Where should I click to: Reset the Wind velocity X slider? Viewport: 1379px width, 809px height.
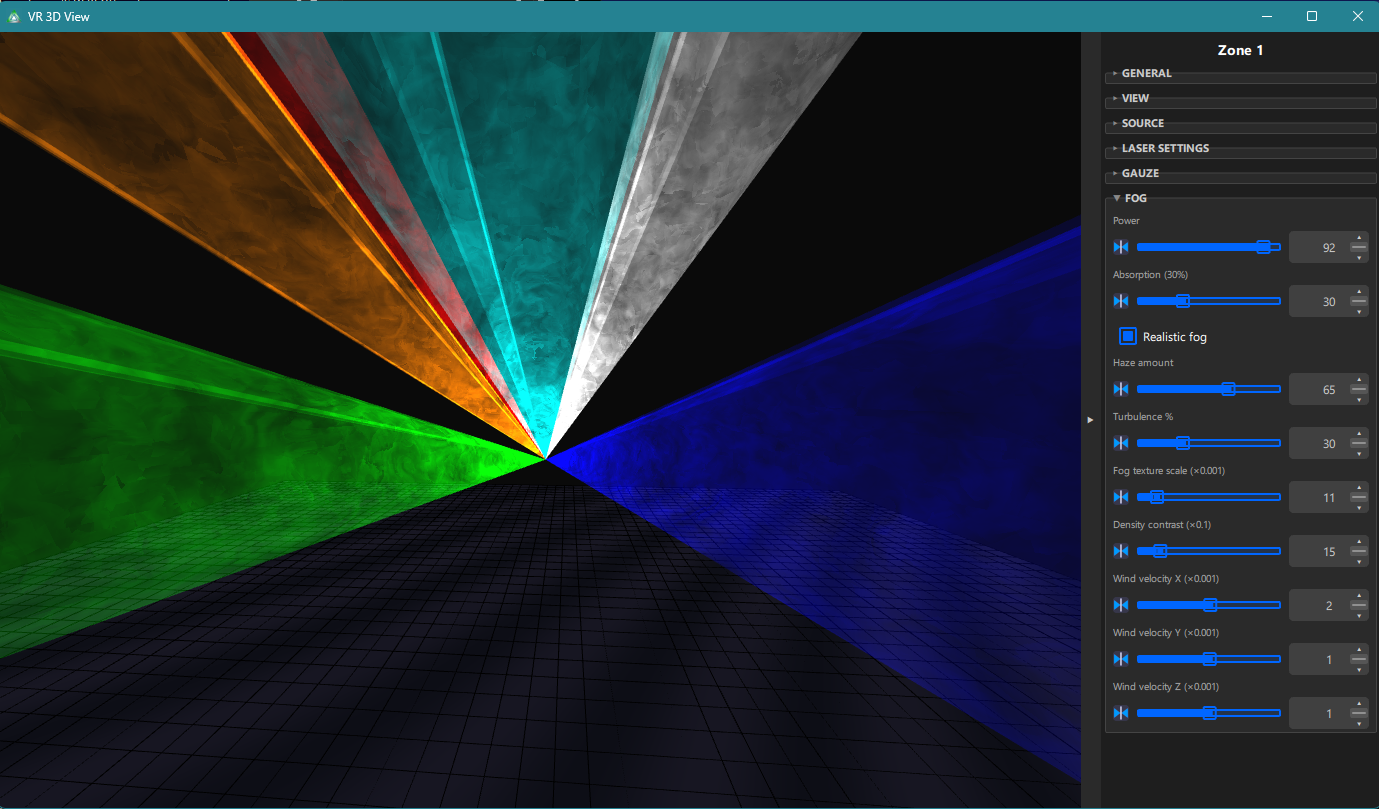click(1120, 605)
